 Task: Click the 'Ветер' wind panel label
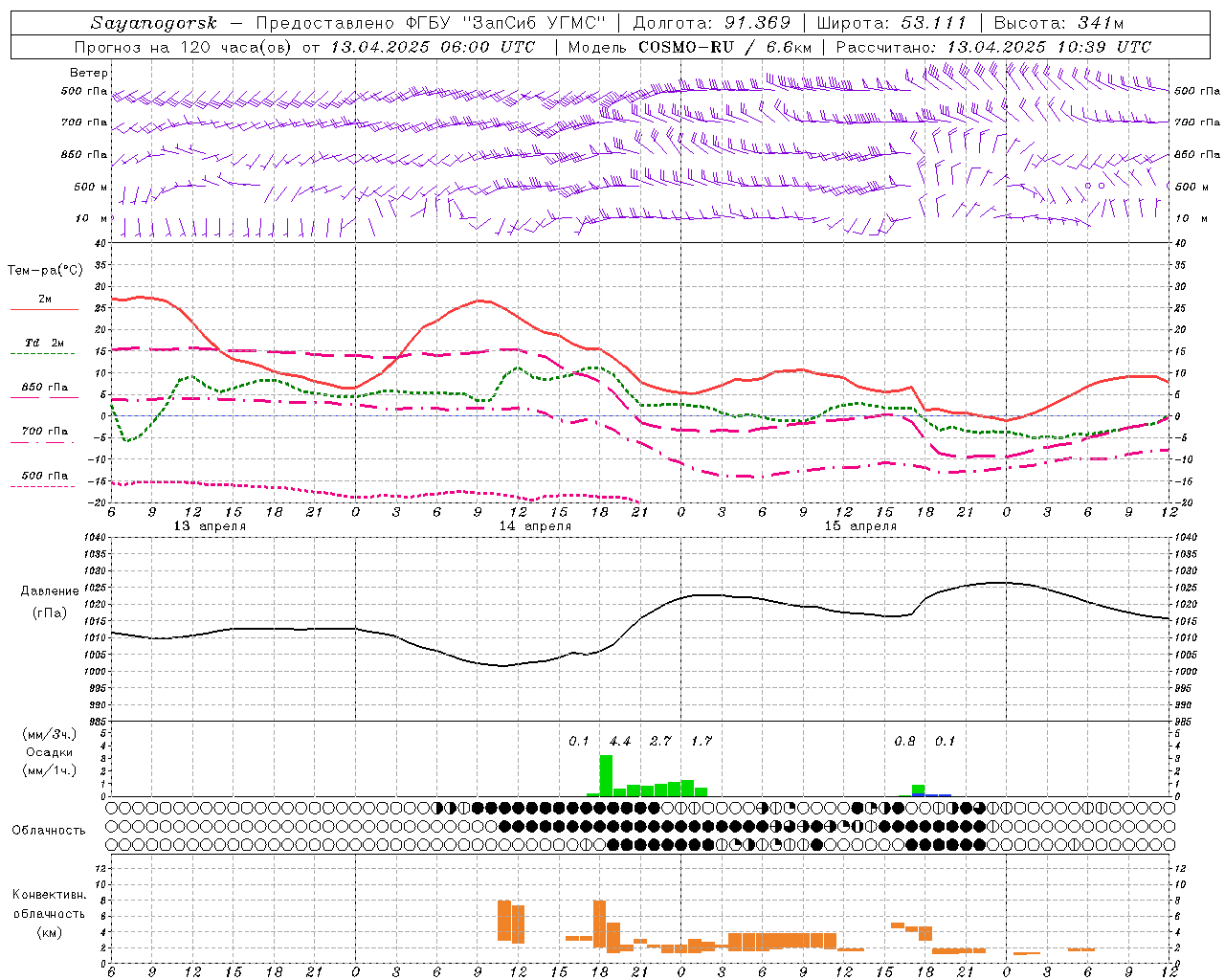pyautogui.click(x=89, y=73)
